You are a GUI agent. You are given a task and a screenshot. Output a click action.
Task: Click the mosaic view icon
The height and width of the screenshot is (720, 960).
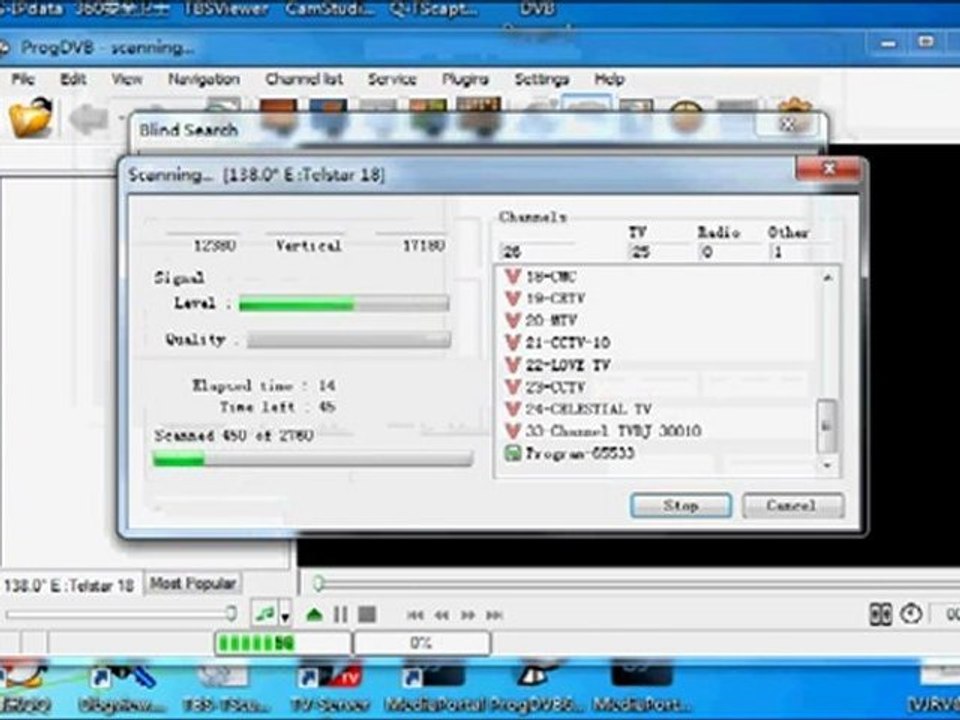coord(881,614)
